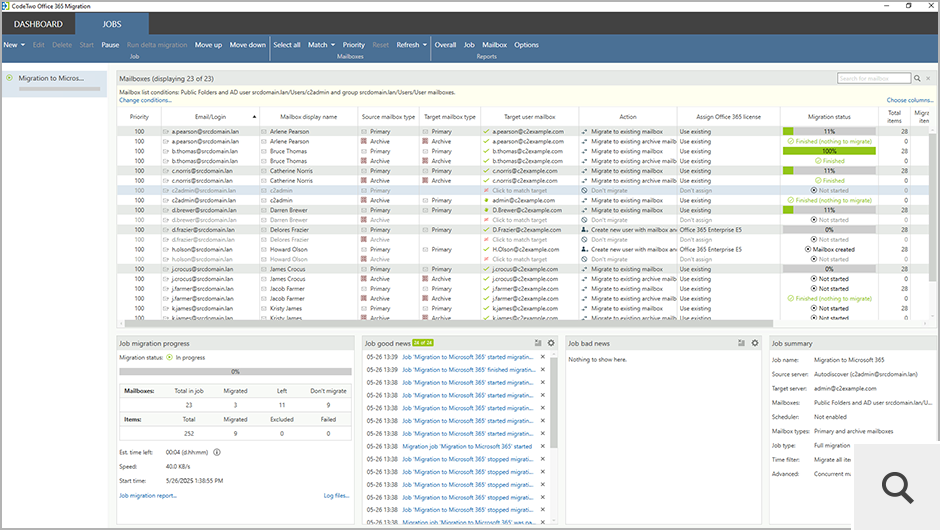Image resolution: width=940 pixels, height=530 pixels.
Task: Click info icon beside estimated time left
Action: 217,452
